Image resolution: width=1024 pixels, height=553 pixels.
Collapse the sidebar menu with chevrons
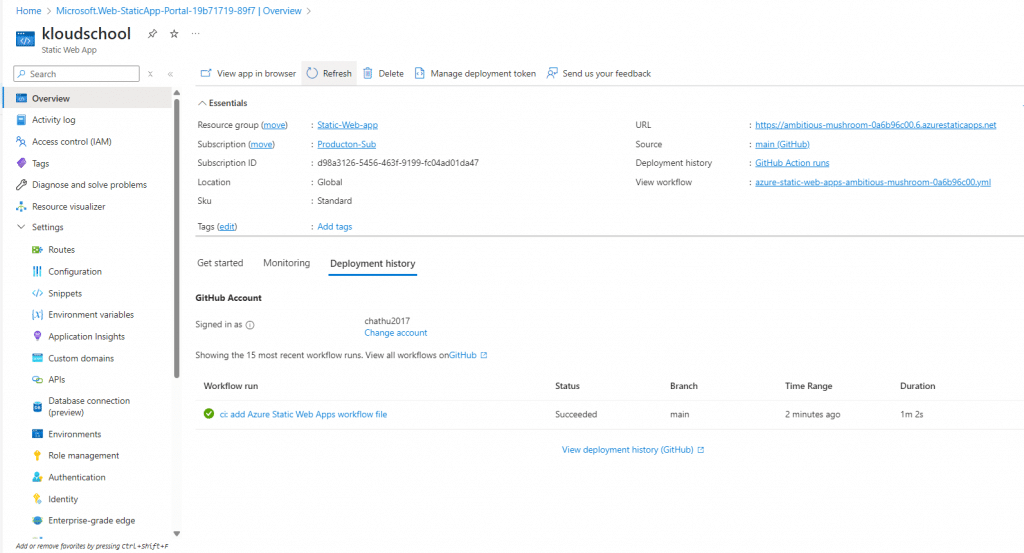pyautogui.click(x=170, y=74)
